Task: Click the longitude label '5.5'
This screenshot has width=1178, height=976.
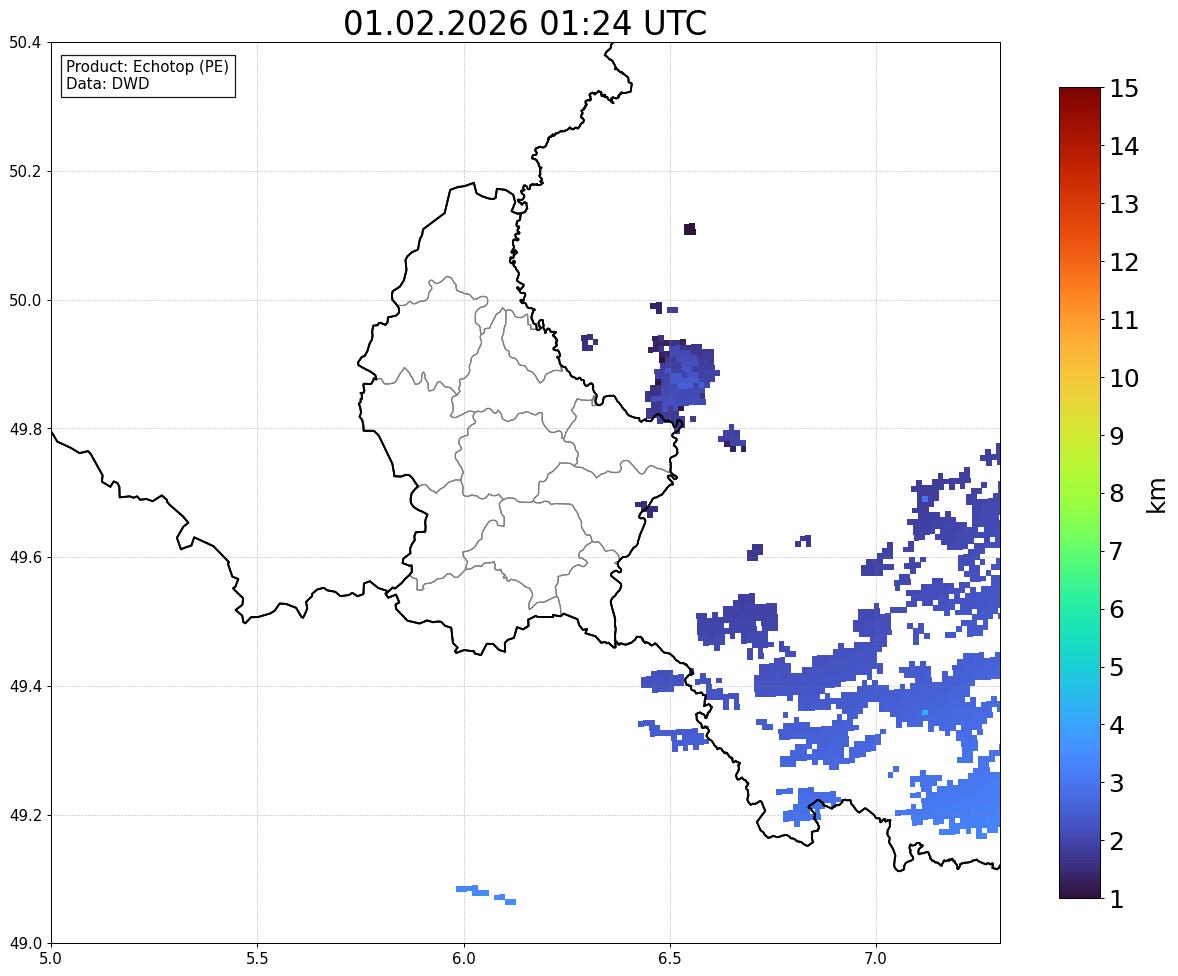Action: tap(257, 959)
